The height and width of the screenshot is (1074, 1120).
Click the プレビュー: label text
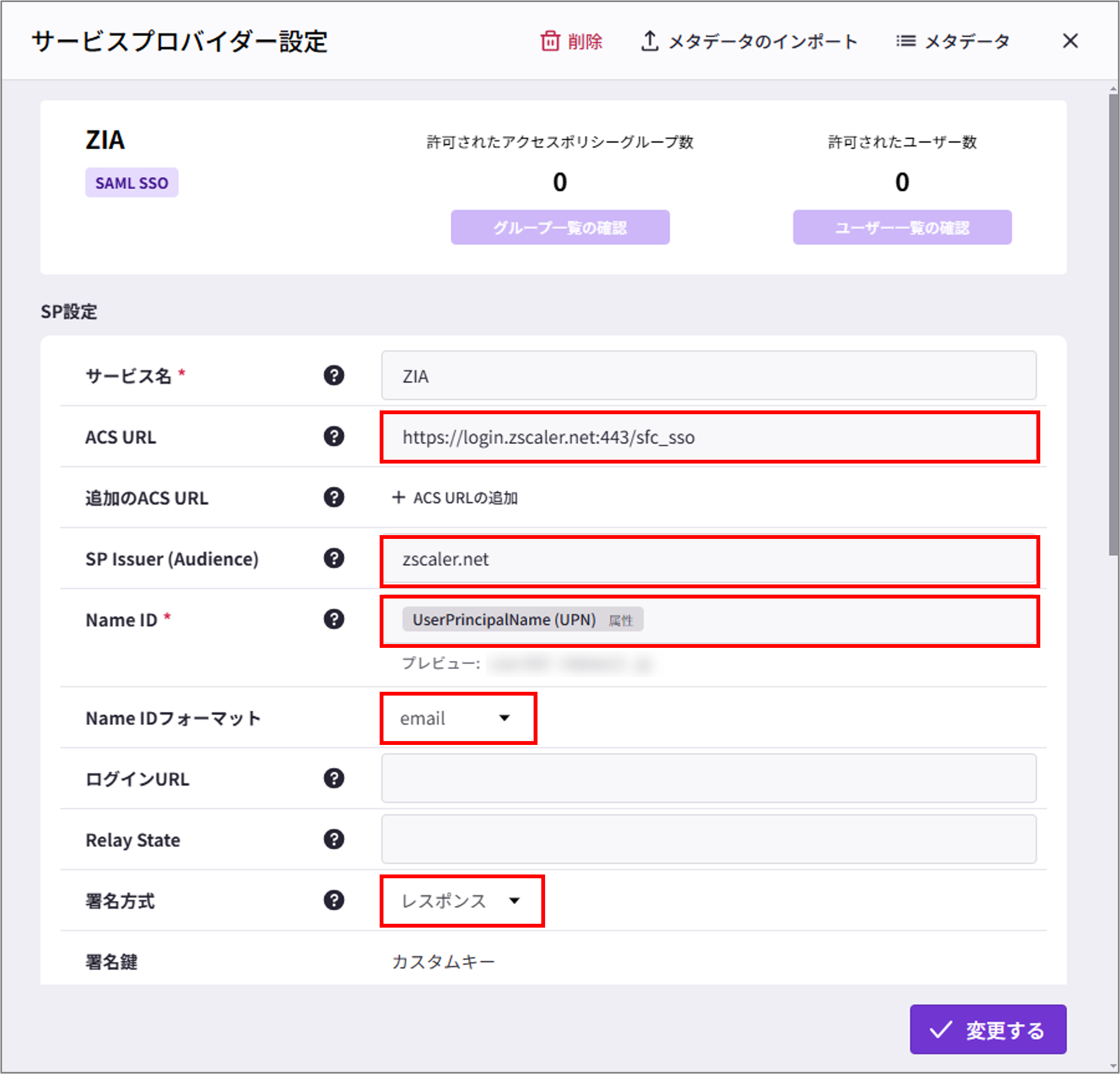click(441, 663)
